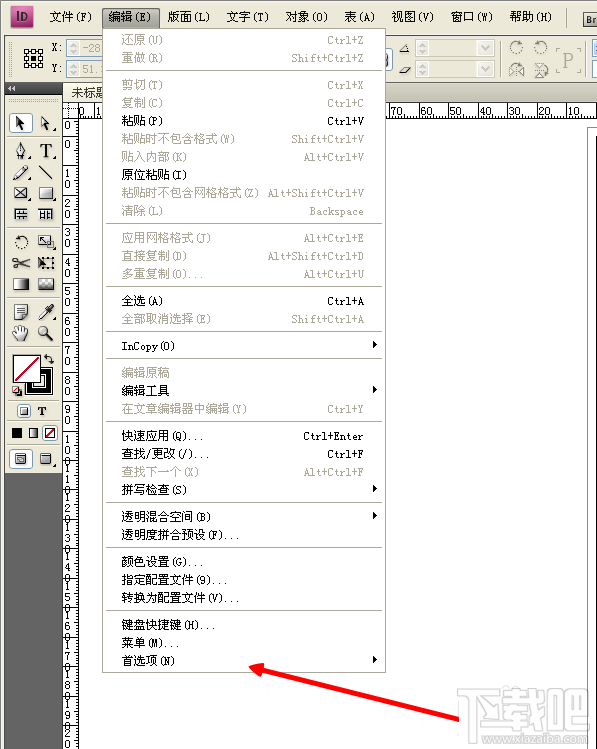Click the fill color swatch
This screenshot has width=597, height=749.
[27, 368]
